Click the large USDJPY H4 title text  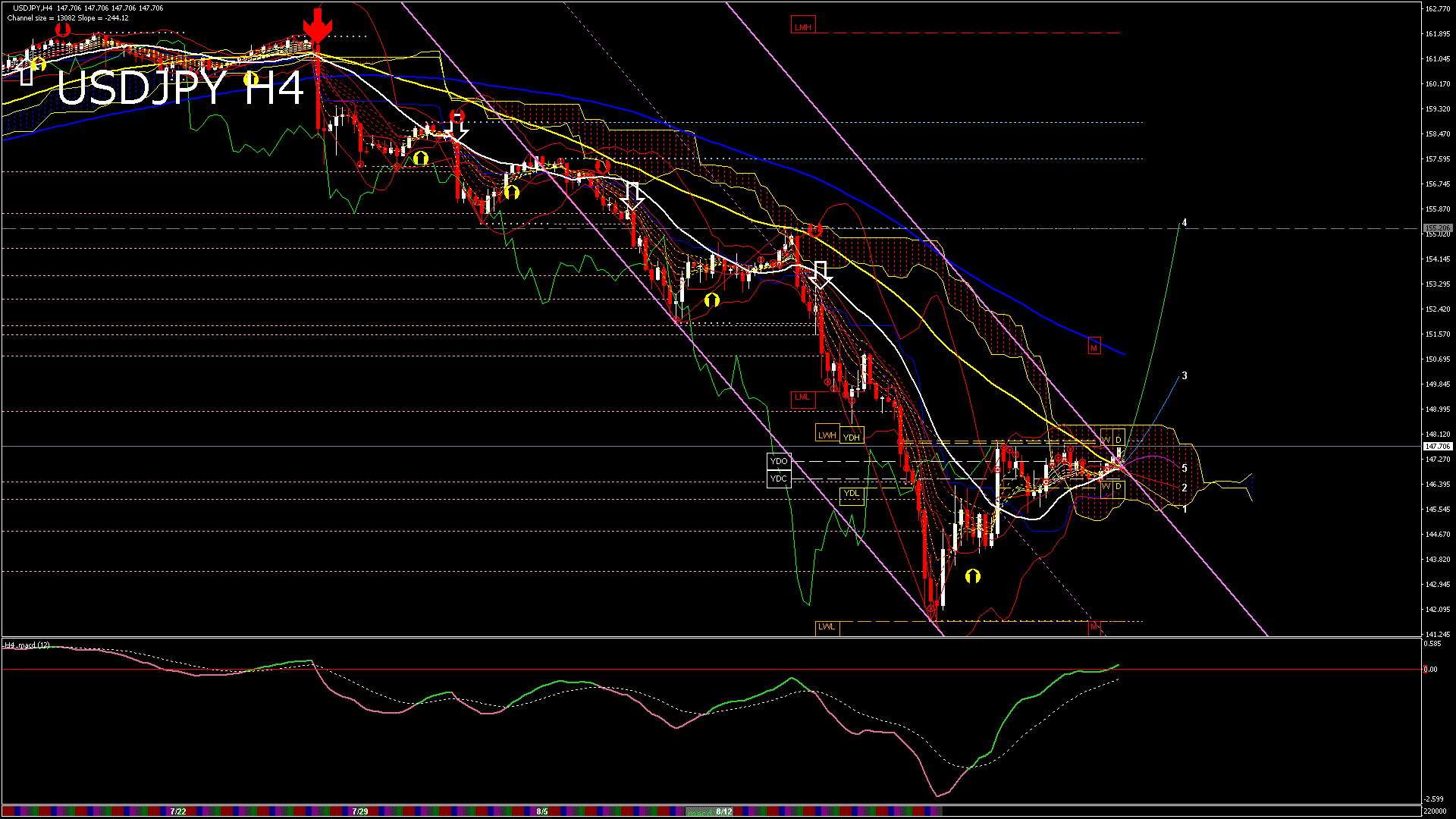tap(180, 89)
